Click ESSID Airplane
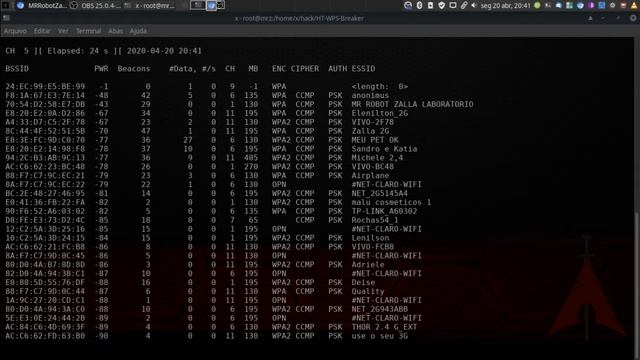Viewport: 640px width, 360px height. pyautogui.click(x=370, y=176)
